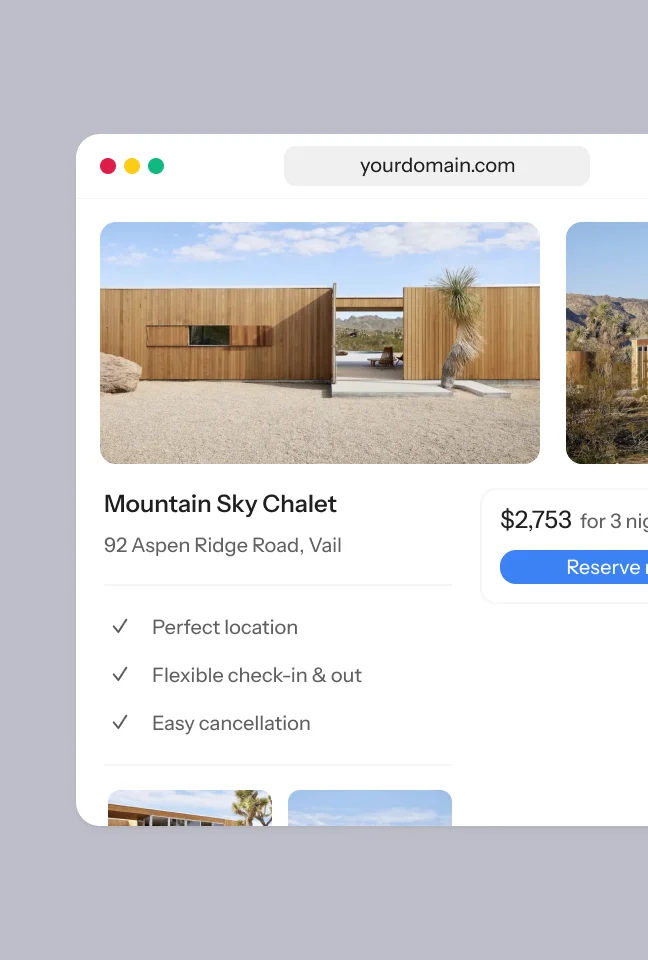Select the yourdomain.com address bar

pos(437,166)
